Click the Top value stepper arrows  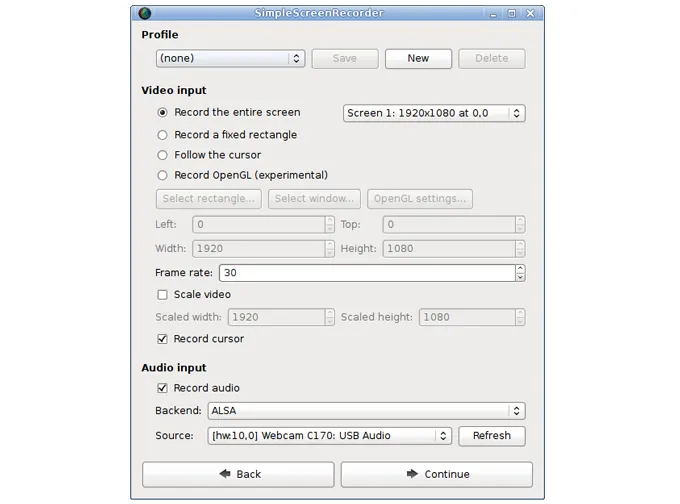(520, 224)
